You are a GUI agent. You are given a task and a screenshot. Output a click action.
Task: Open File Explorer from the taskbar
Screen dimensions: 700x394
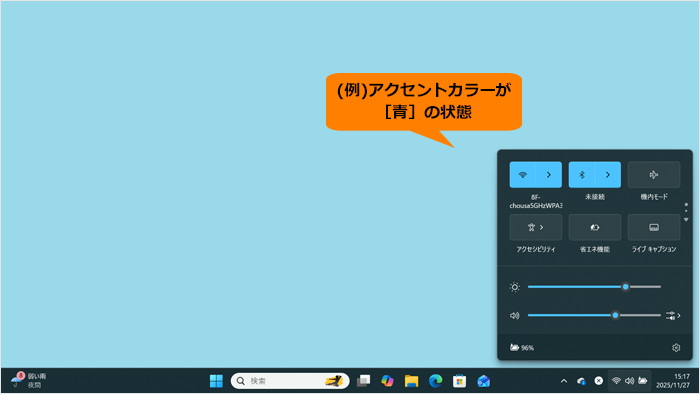point(412,381)
